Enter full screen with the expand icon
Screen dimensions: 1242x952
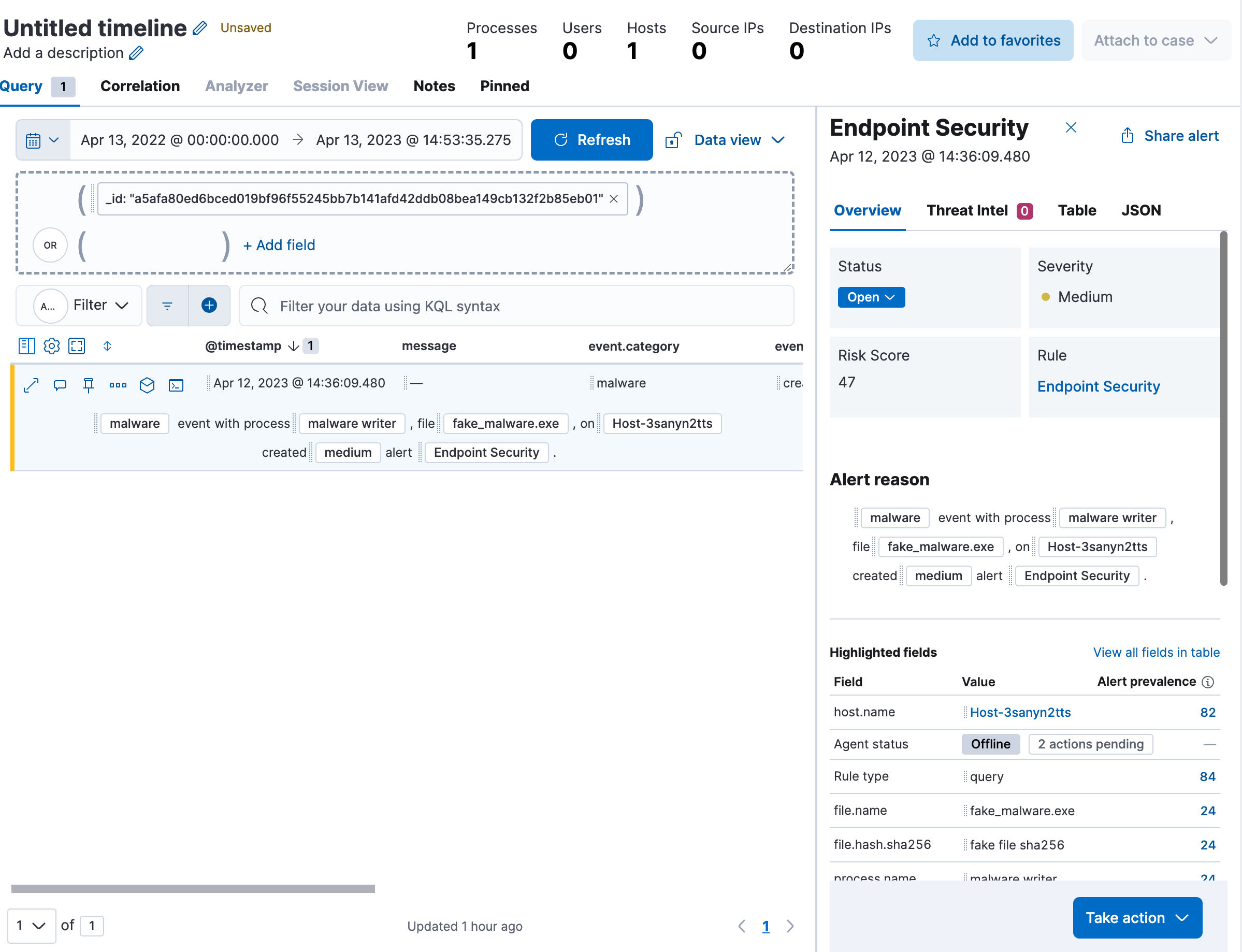tap(77, 345)
